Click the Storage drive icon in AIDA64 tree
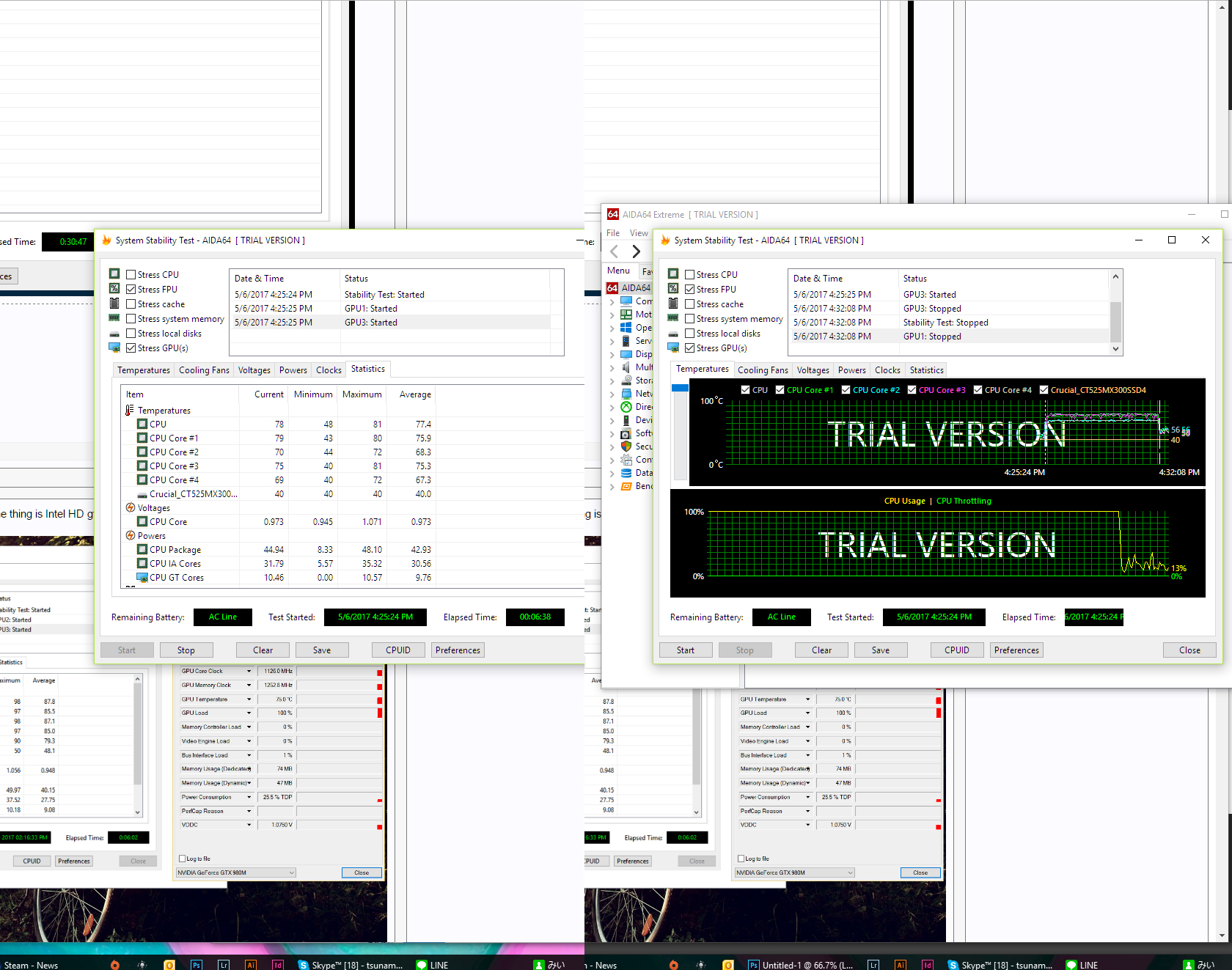The width and height of the screenshot is (1232, 970). coord(626,381)
